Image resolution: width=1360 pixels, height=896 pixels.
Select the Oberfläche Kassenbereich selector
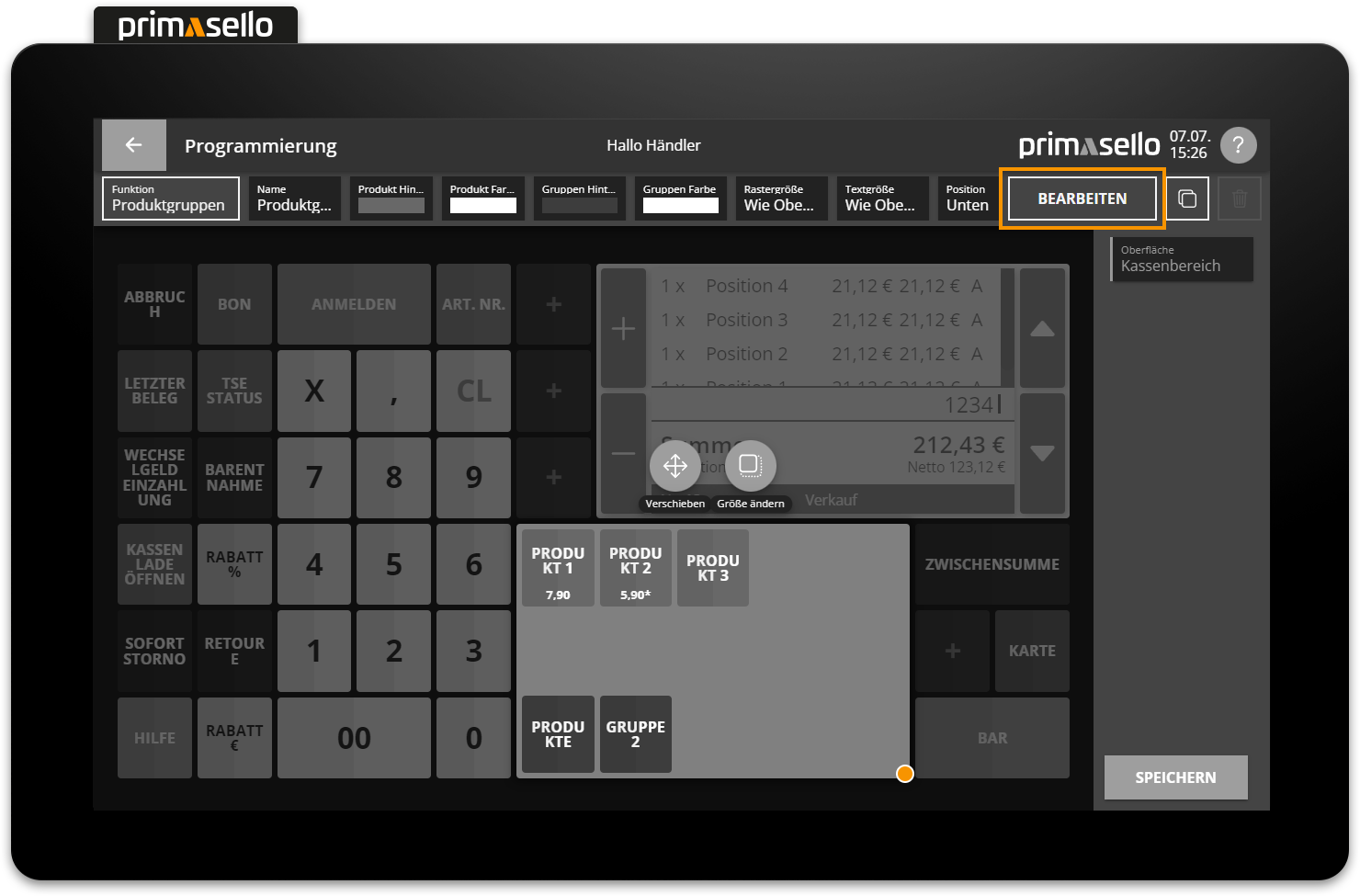pyautogui.click(x=1182, y=259)
